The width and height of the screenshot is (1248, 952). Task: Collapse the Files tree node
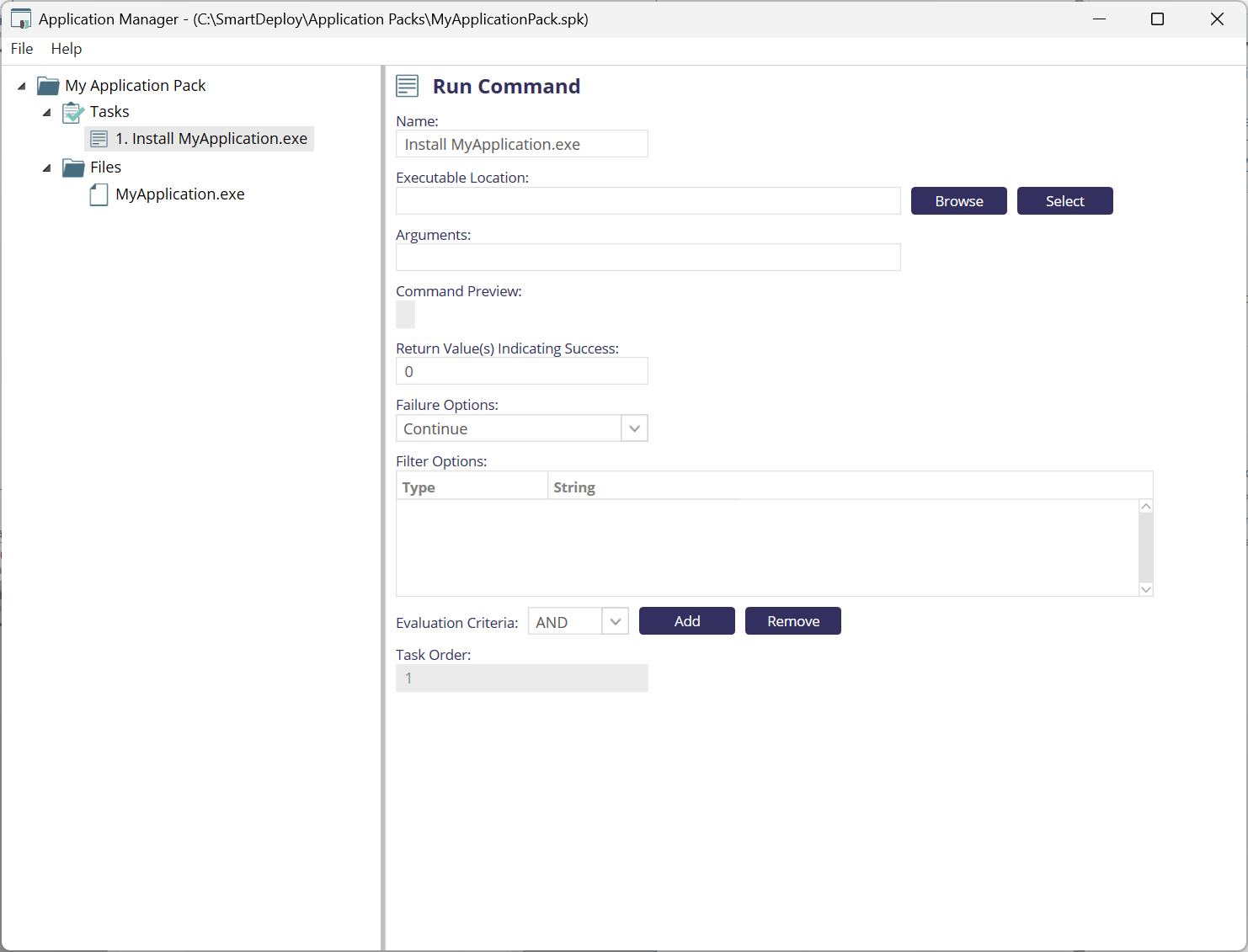[47, 168]
